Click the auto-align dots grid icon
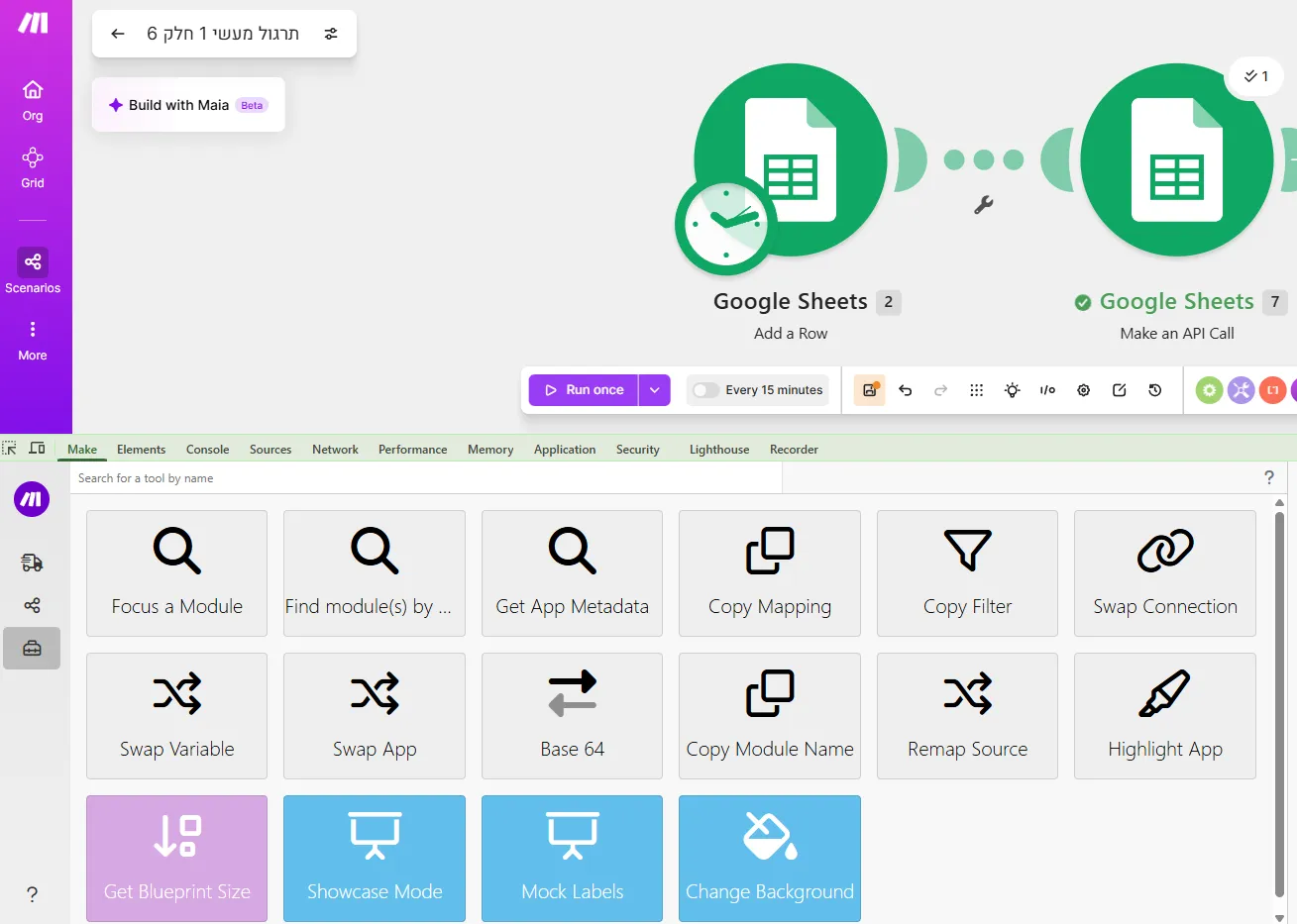 click(977, 390)
